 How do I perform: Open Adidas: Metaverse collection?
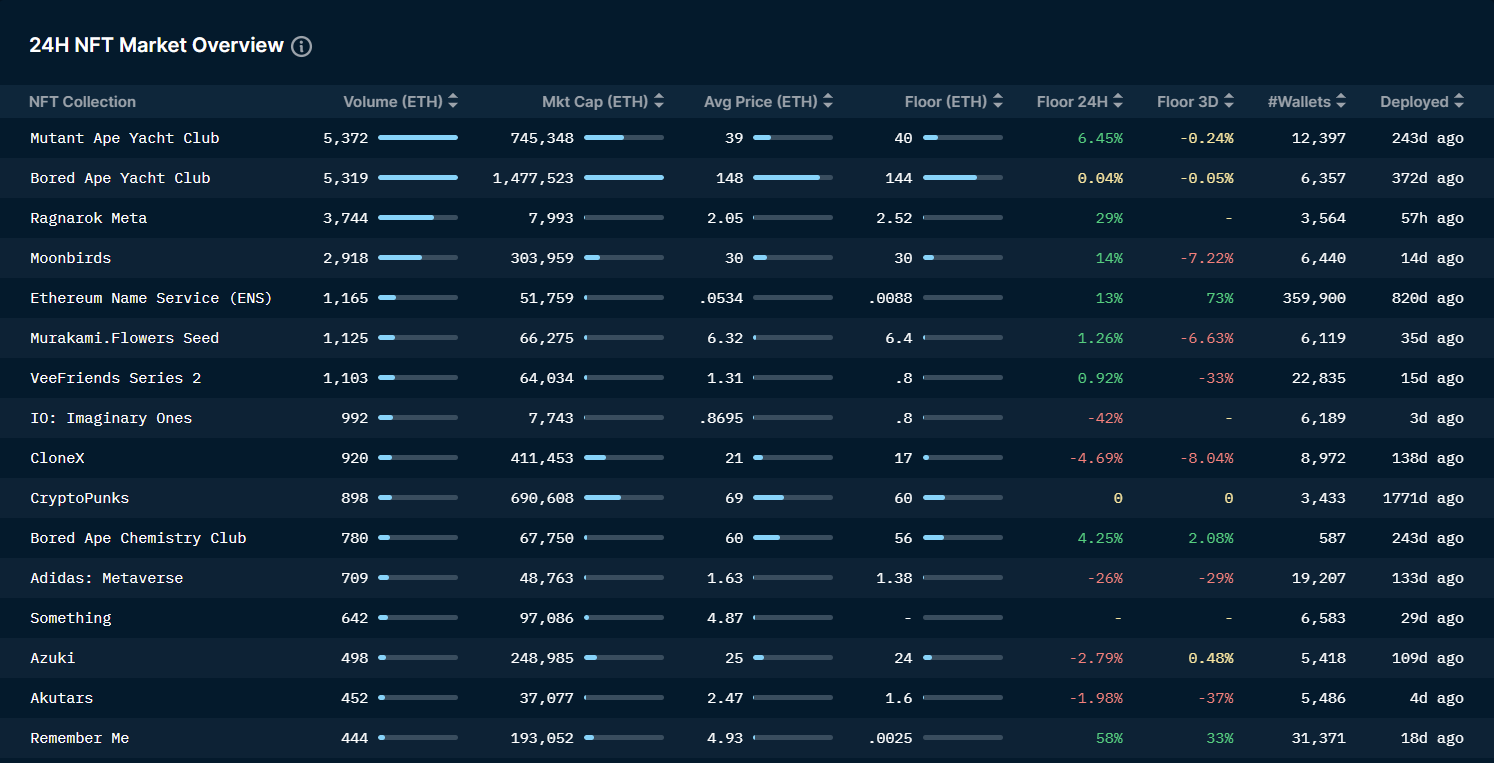pyautogui.click(x=106, y=578)
